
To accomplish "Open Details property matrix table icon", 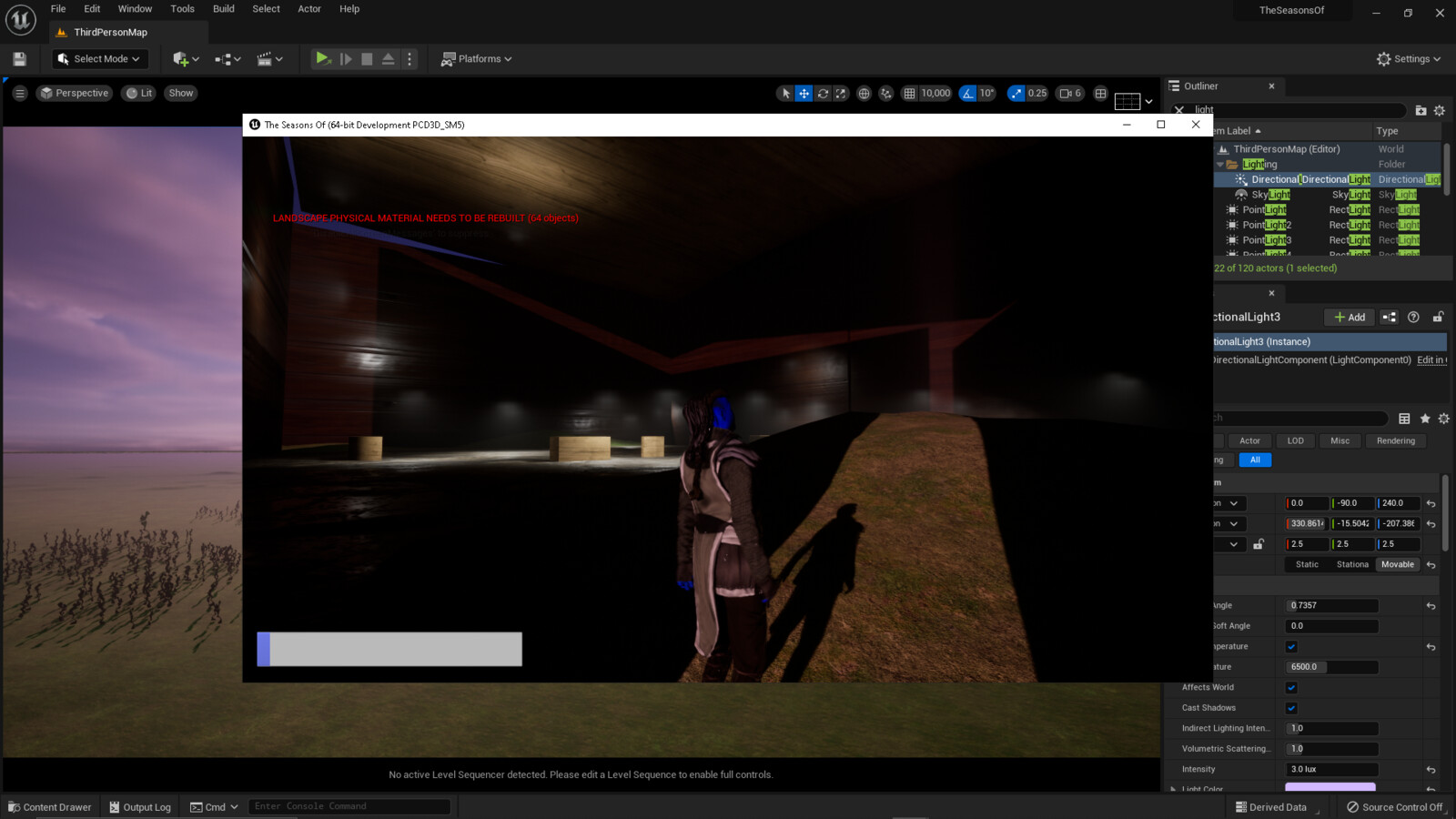I will click(x=1404, y=419).
